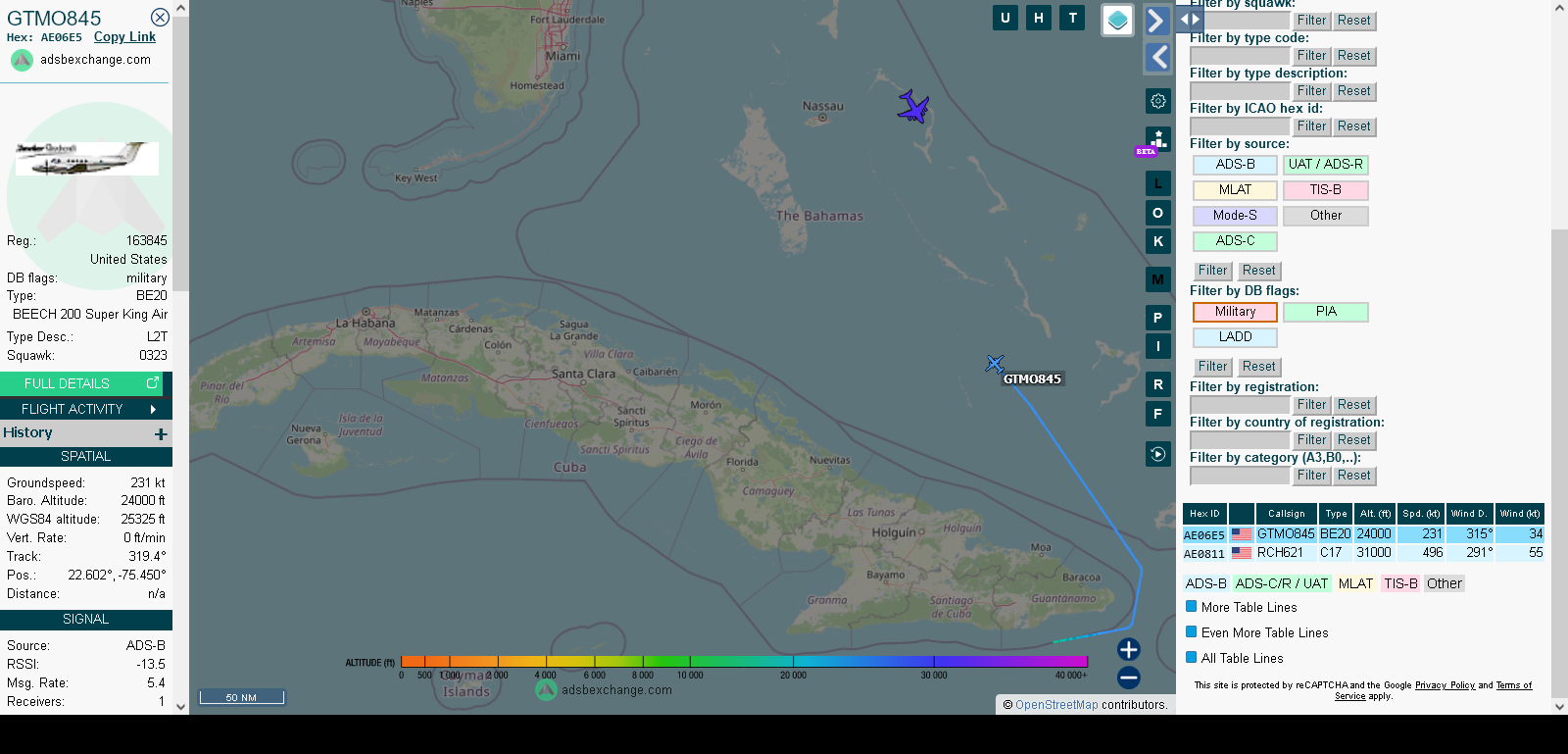Open the map layers selector
Image resolution: width=1568 pixels, height=754 pixels.
(1117, 20)
